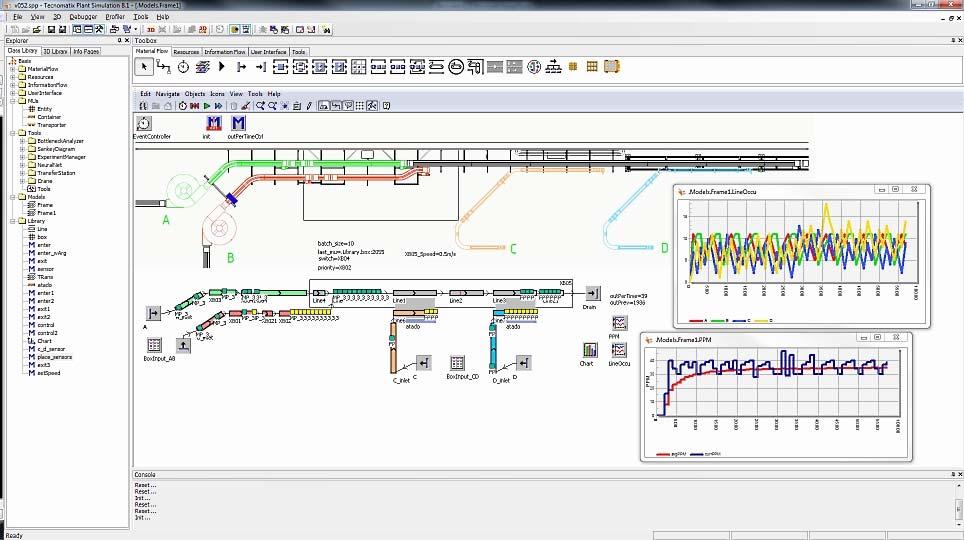Click the help question-mark icon in the Frame toolbar
964x540 pixels.
[x=387, y=106]
